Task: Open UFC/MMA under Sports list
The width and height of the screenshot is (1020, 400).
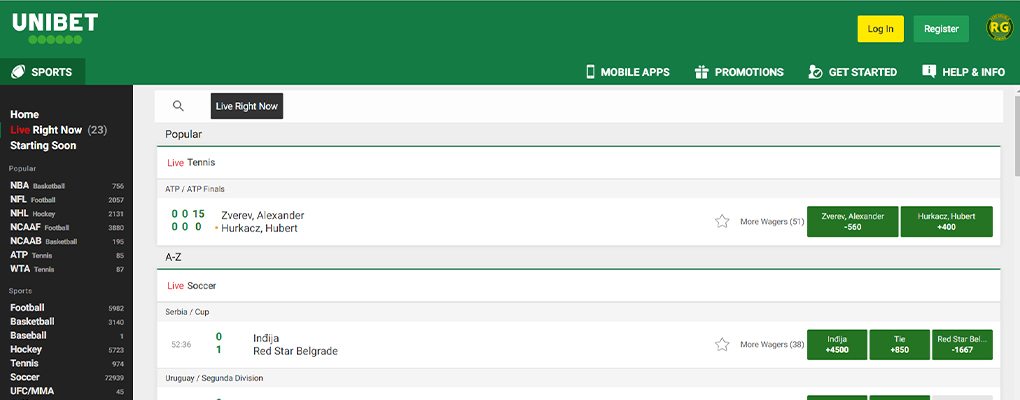Action: [66, 392]
